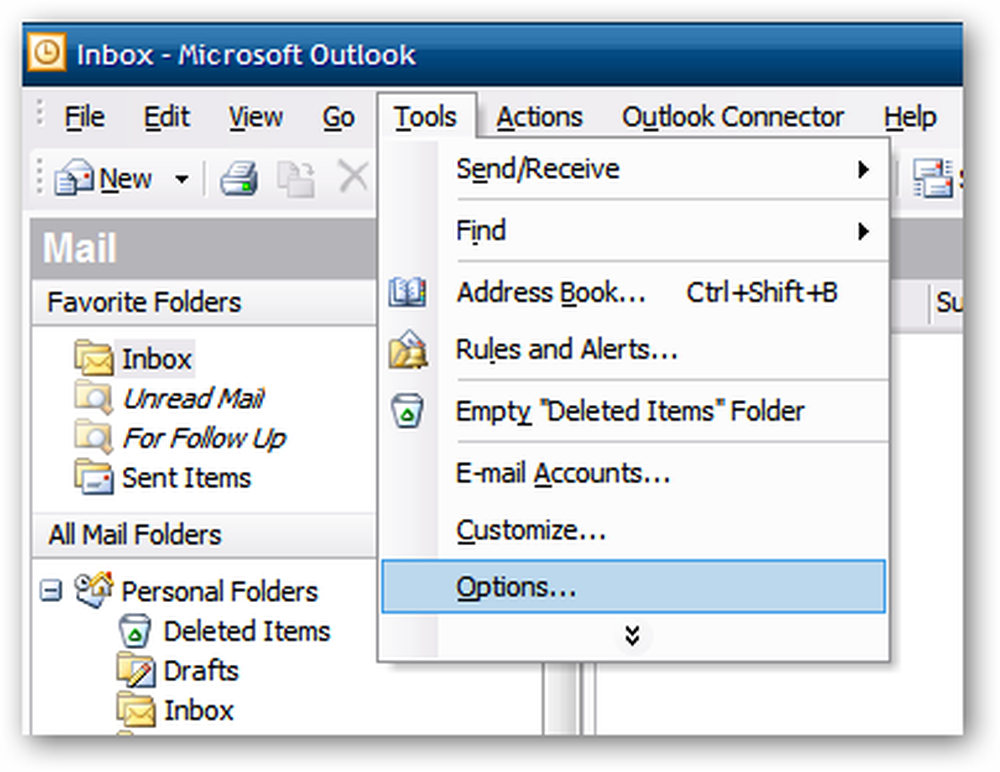
Task: Close the open Tools menu
Action: point(425,117)
